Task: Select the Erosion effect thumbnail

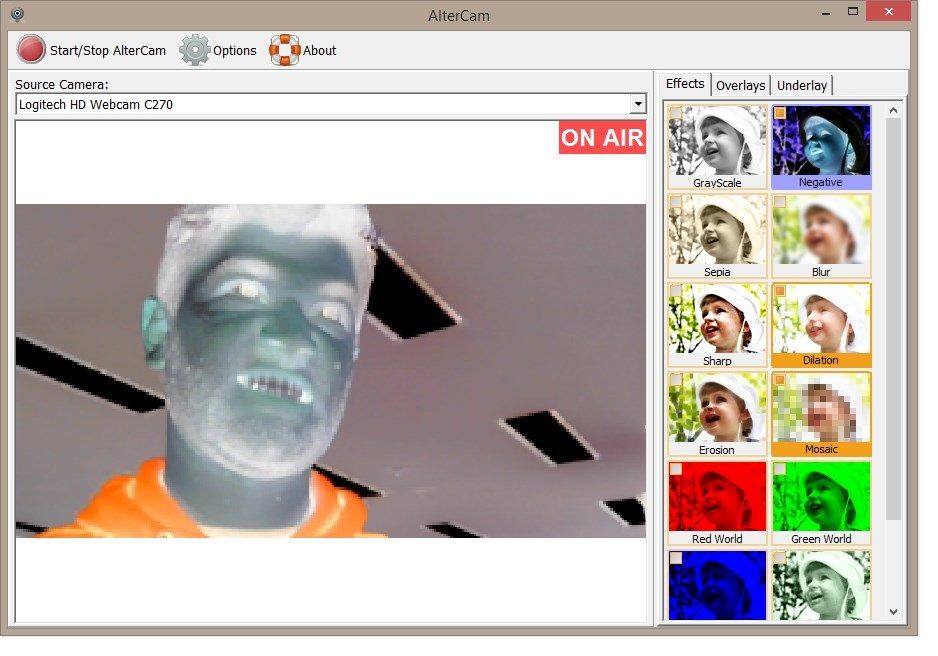Action: [x=717, y=414]
